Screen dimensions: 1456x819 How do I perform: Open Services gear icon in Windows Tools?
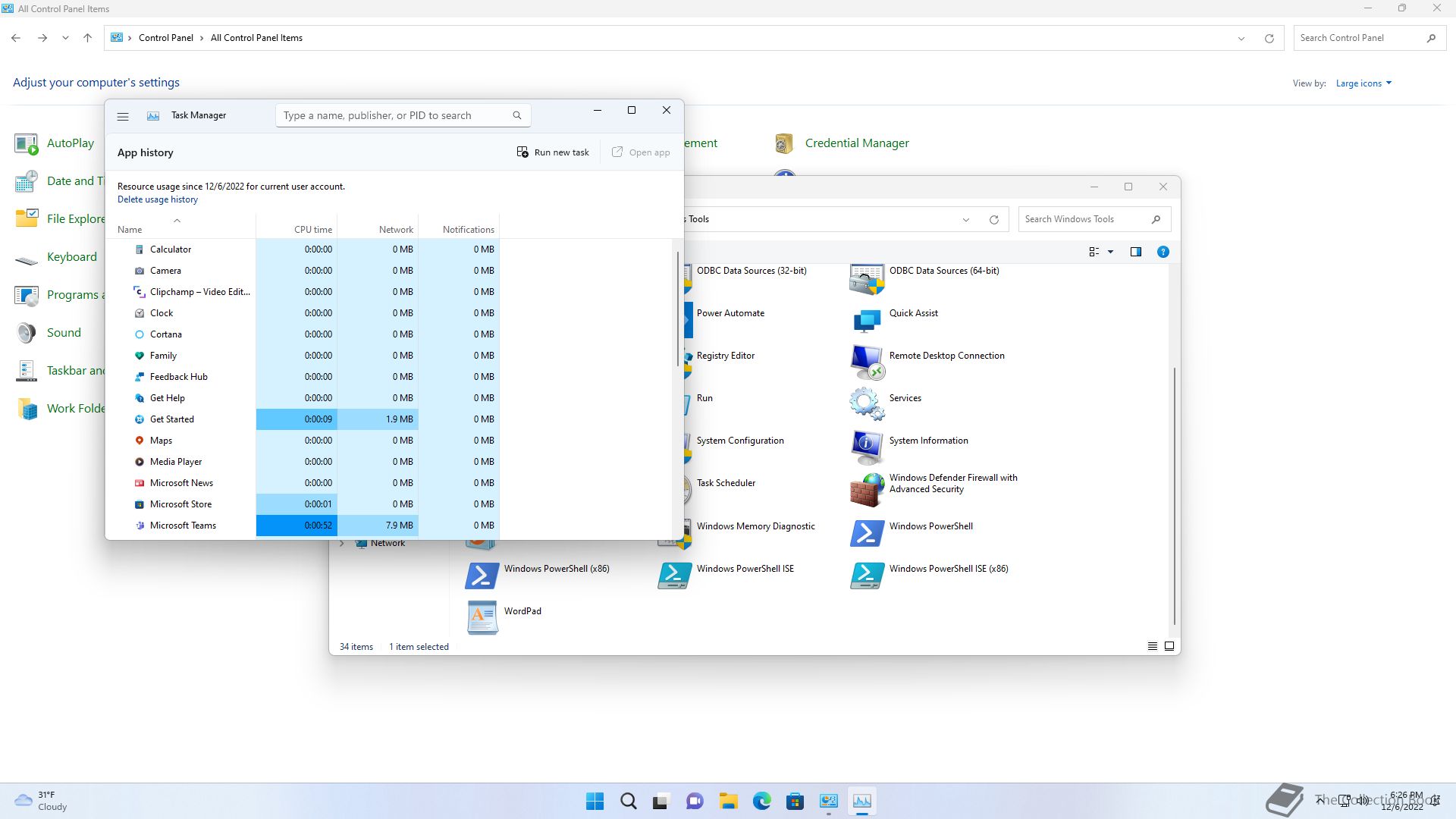click(x=867, y=403)
